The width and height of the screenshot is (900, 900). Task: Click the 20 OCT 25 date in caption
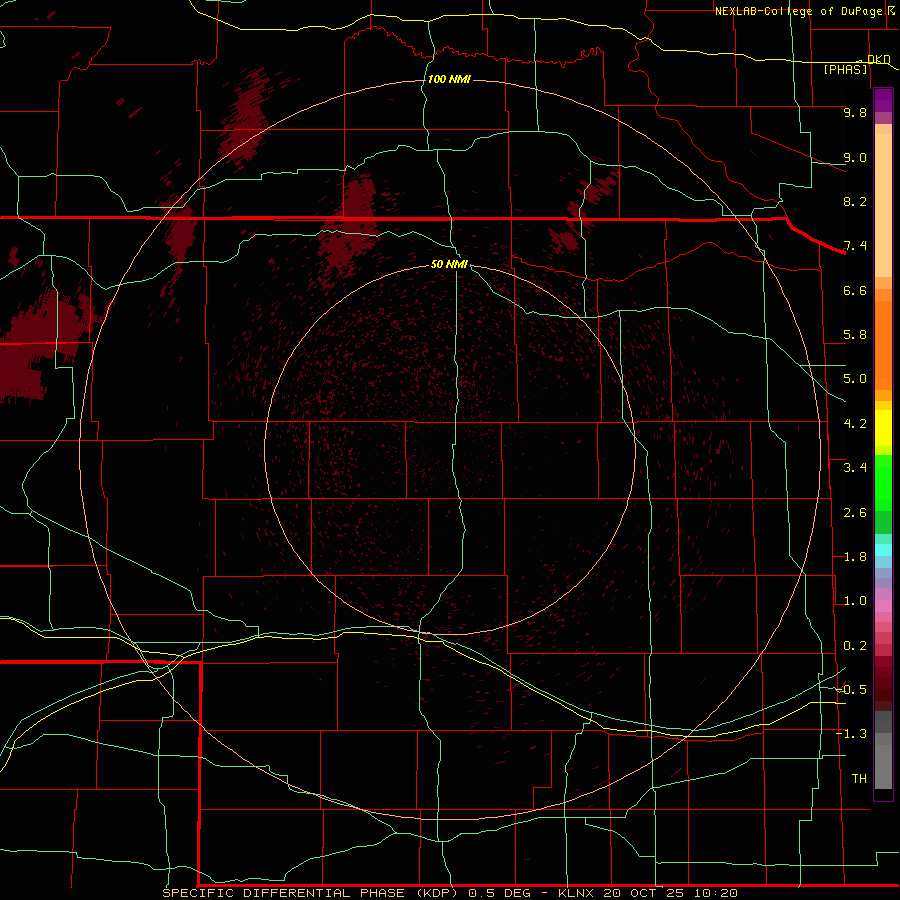(645, 893)
